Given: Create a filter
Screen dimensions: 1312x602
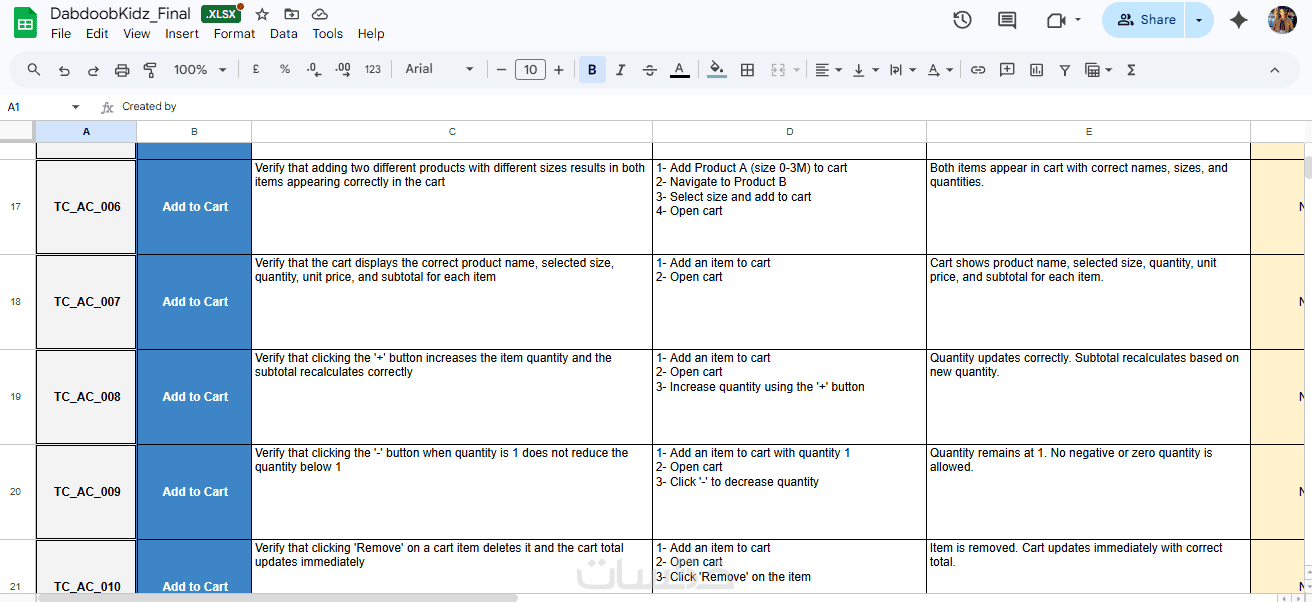Looking at the screenshot, I should click(x=1065, y=70).
